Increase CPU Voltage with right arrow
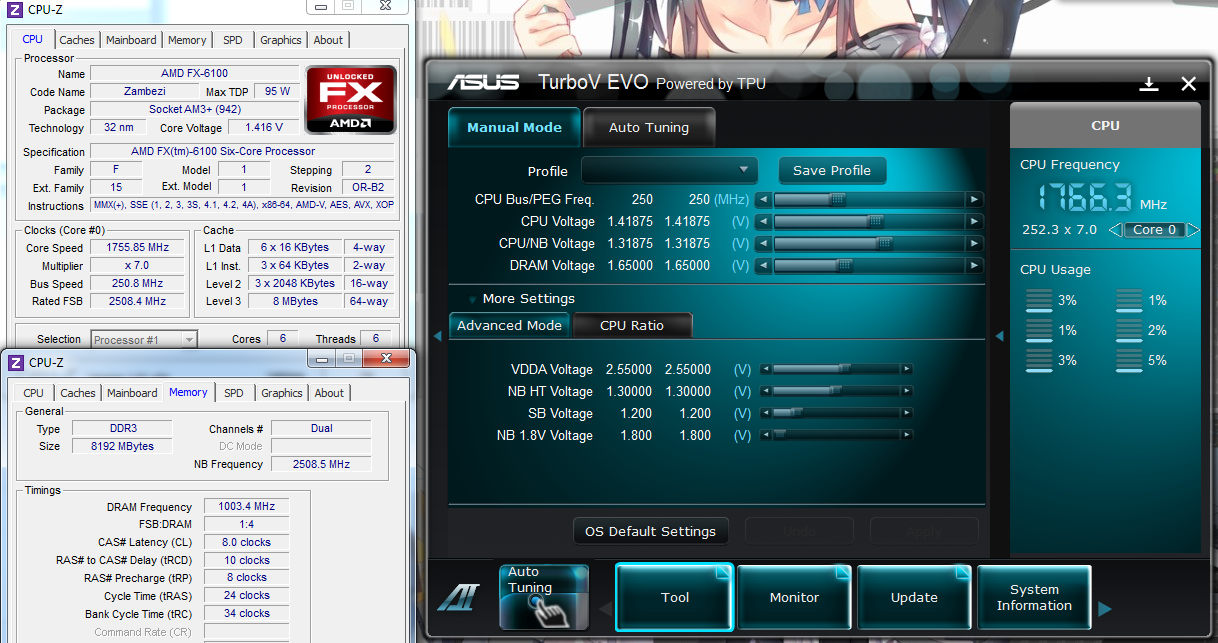 [975, 222]
